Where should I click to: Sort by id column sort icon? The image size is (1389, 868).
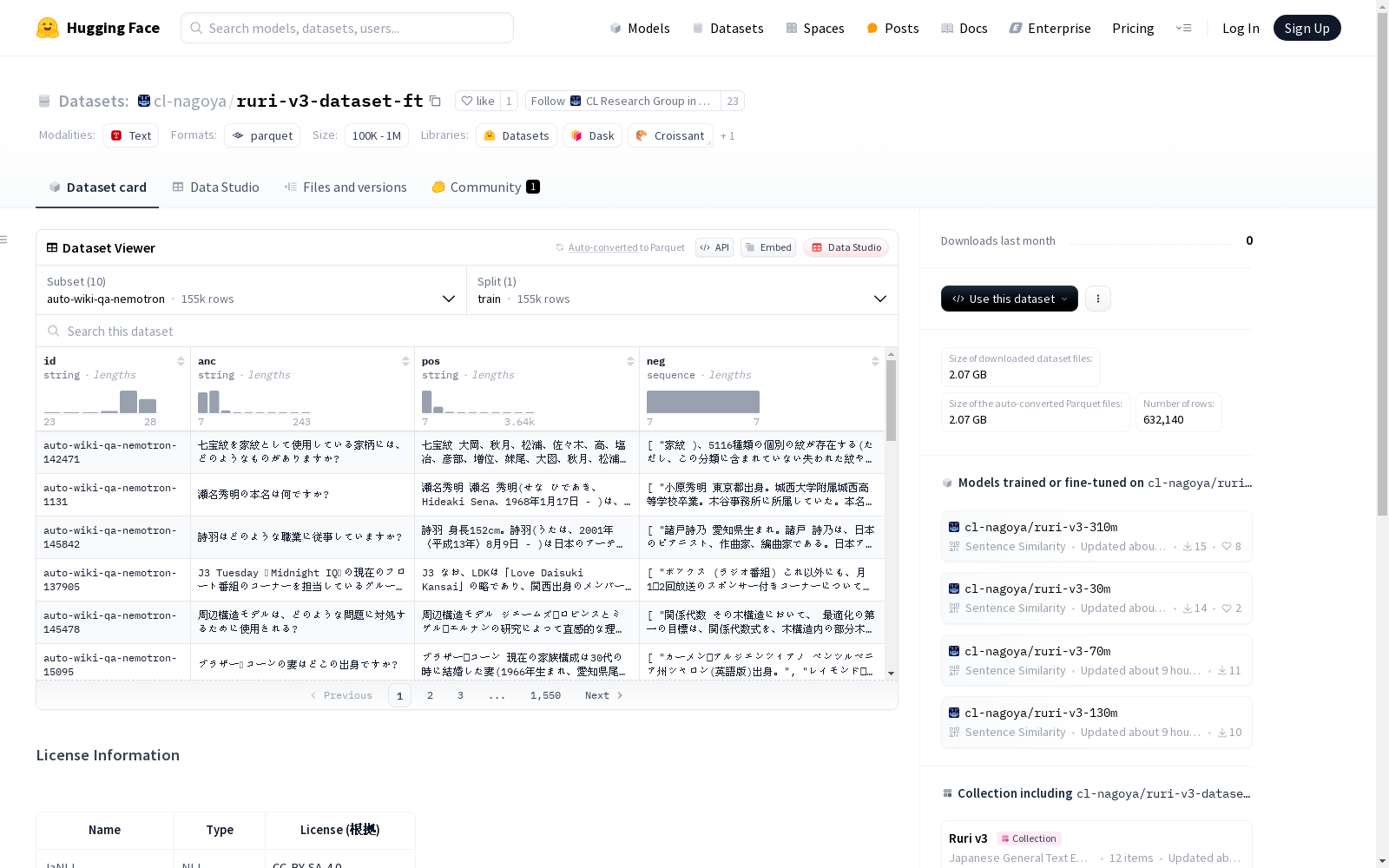[x=181, y=361]
